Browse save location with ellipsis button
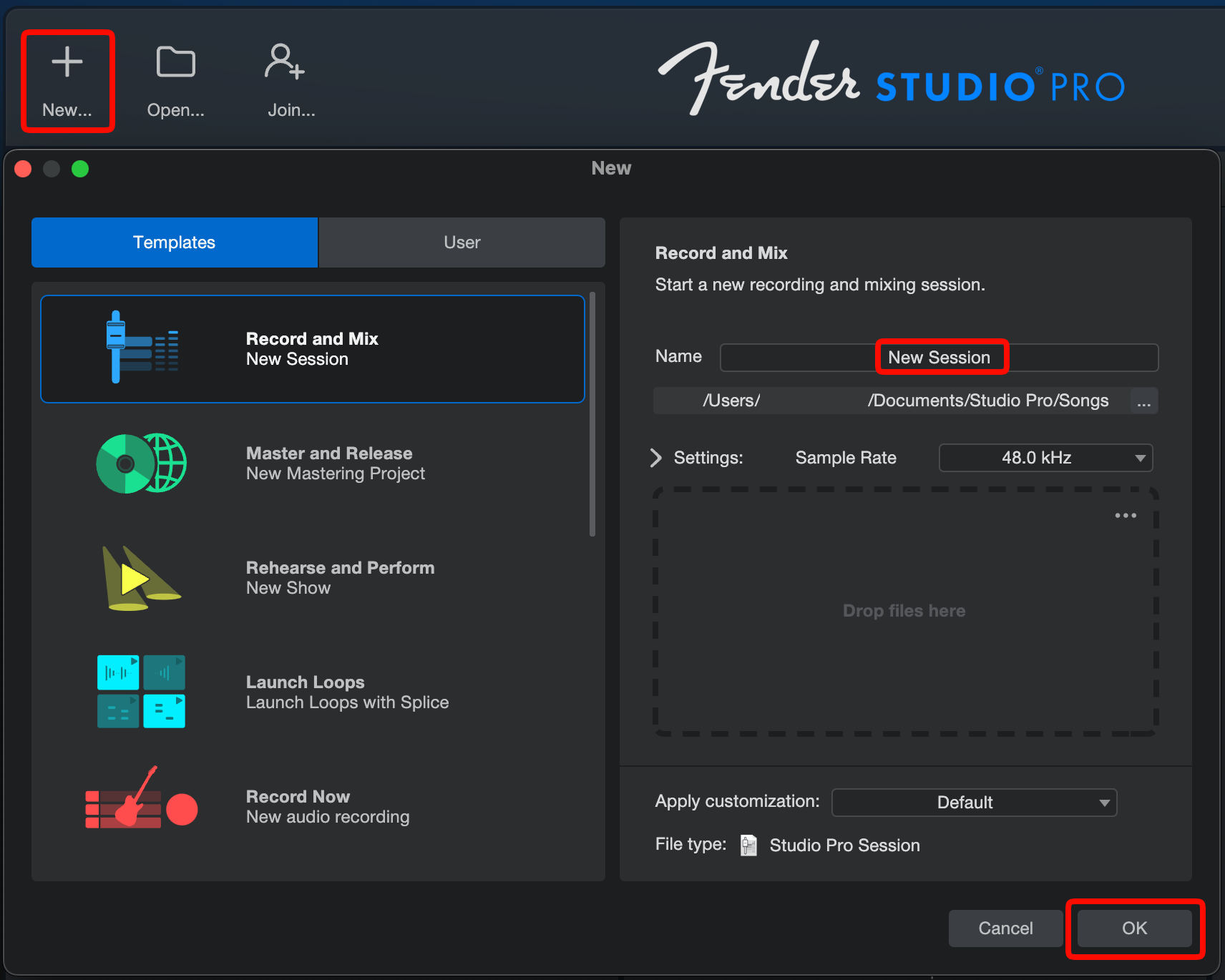1225x980 pixels. (x=1144, y=401)
